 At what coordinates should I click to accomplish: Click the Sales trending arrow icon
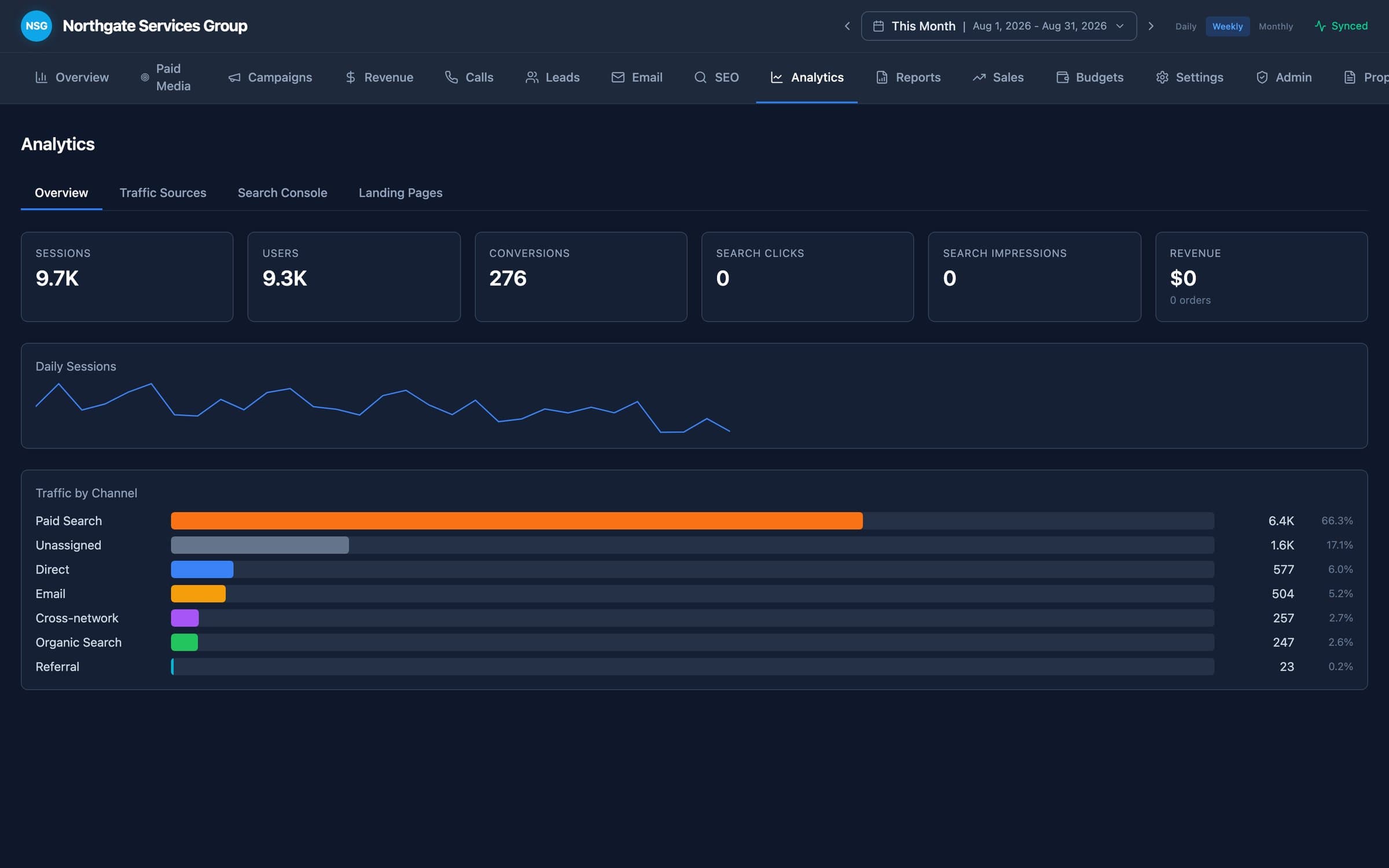(x=979, y=77)
